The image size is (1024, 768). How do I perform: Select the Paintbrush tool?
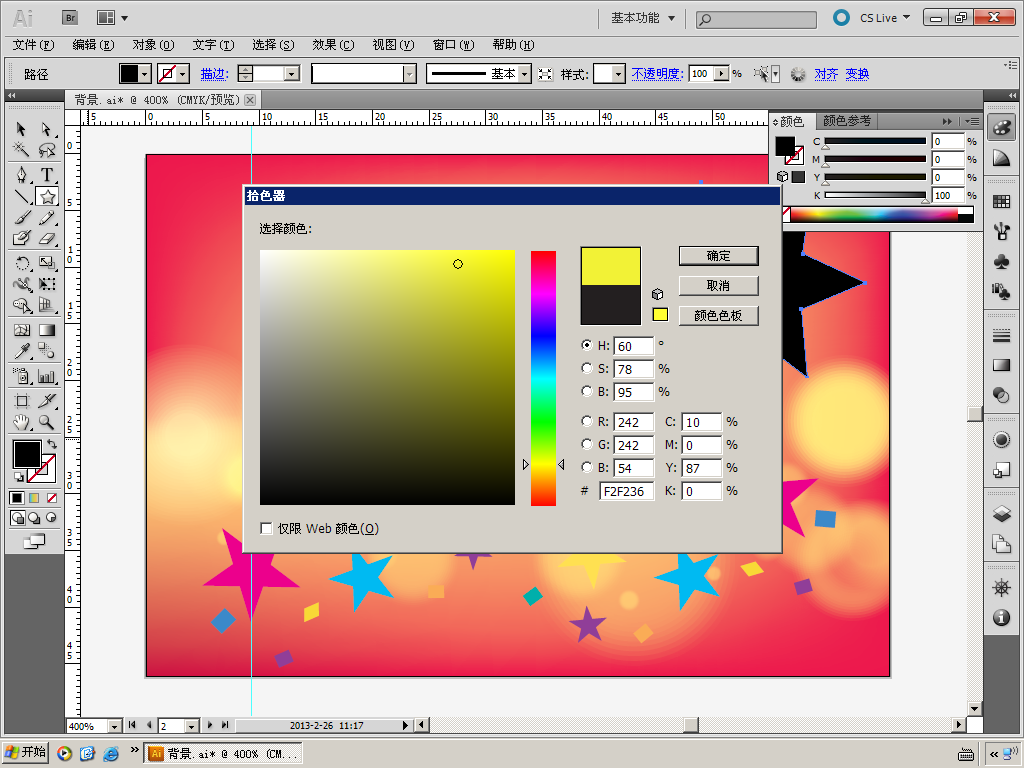(x=21, y=217)
